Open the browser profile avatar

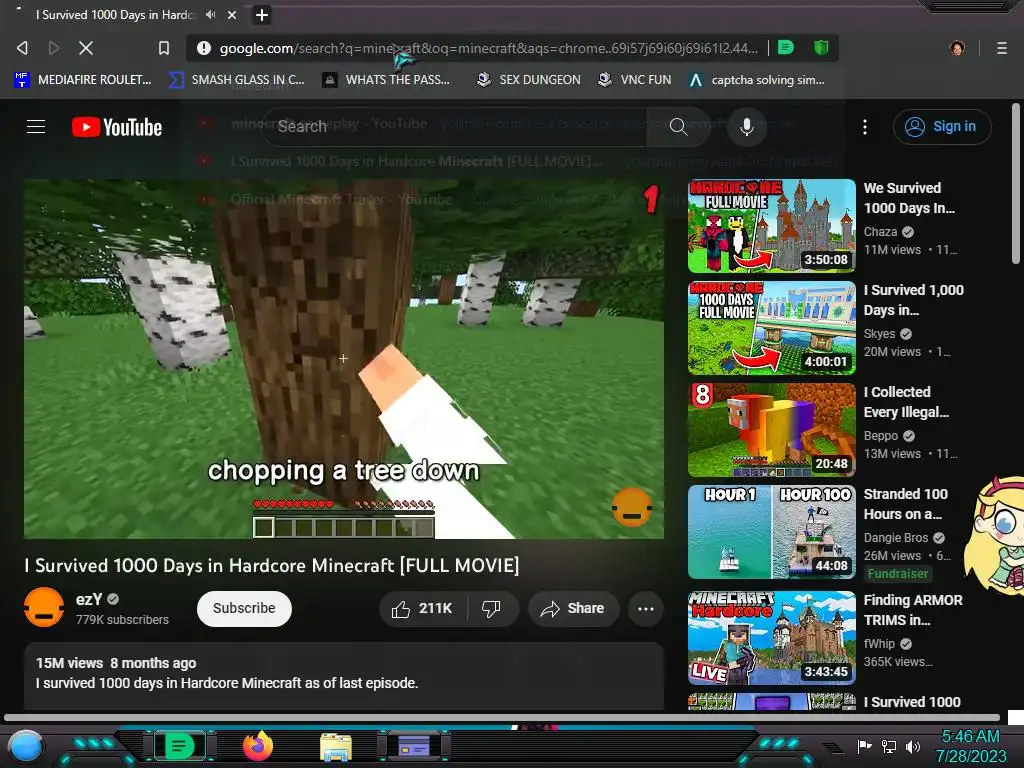[957, 48]
